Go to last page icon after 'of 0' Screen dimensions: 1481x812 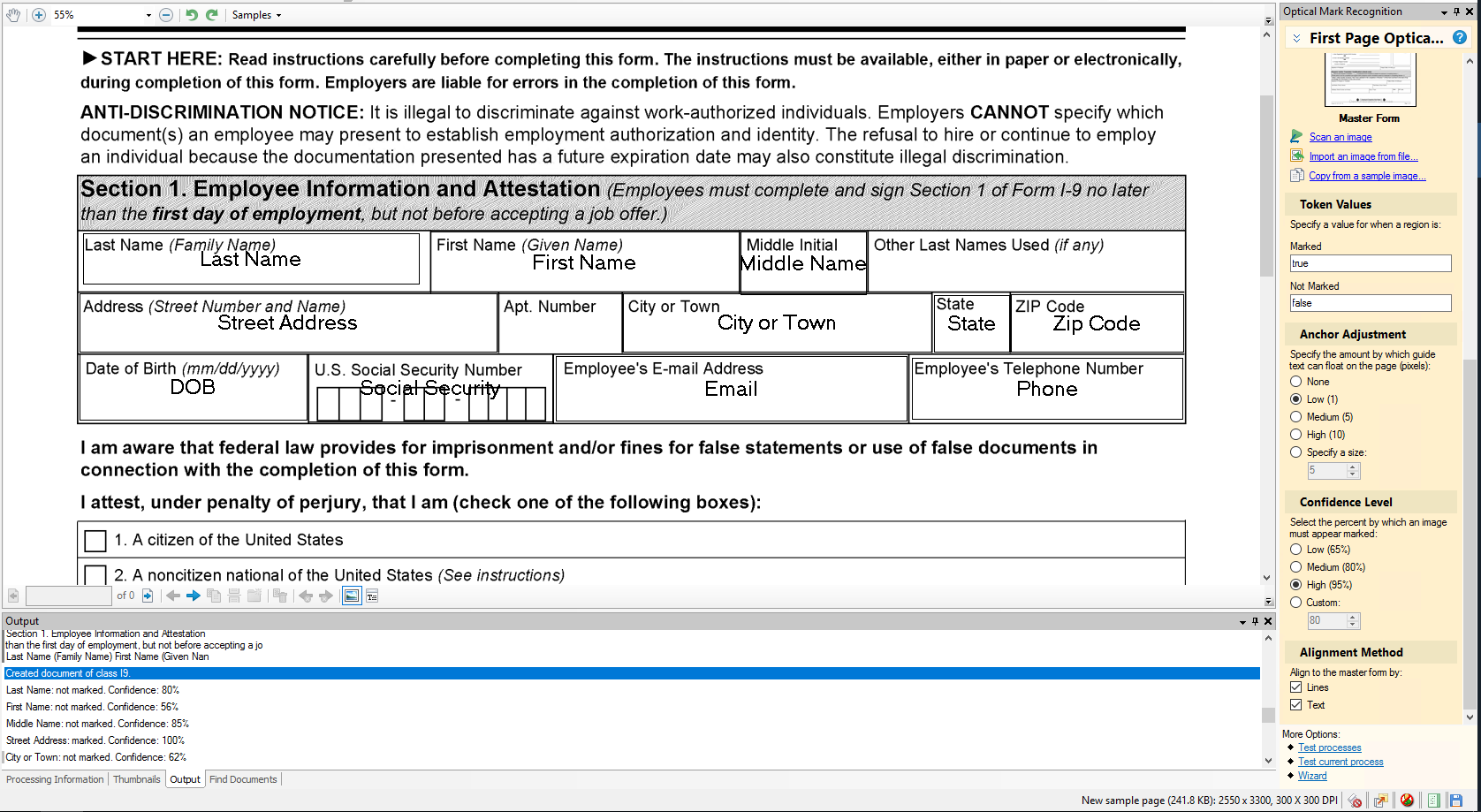point(148,596)
